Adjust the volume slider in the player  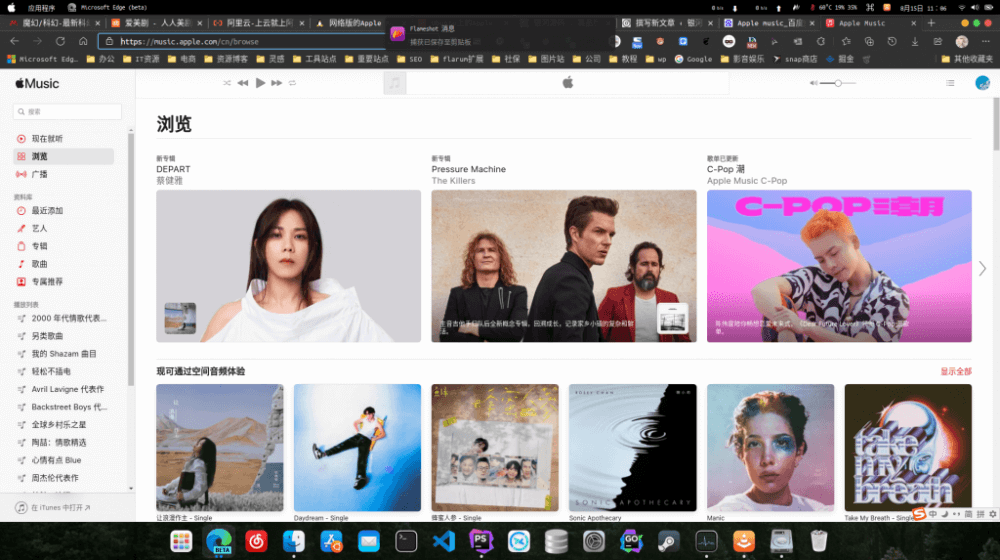point(838,83)
